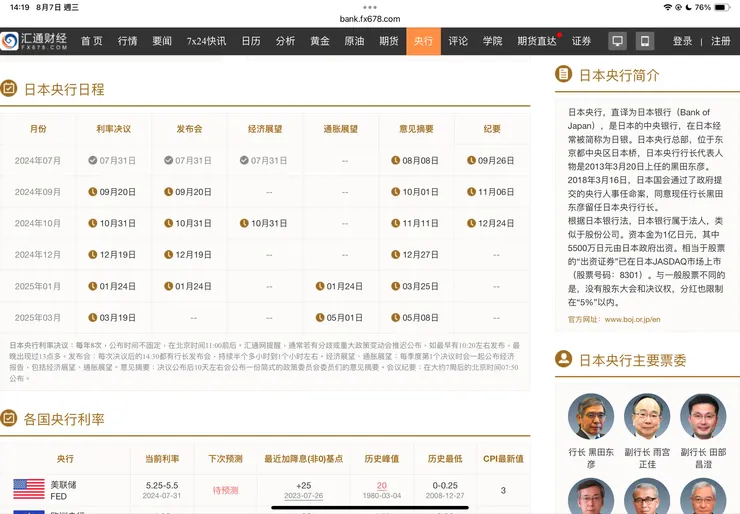
Task: Click clock icon beside 11月06日
Action: point(471,192)
